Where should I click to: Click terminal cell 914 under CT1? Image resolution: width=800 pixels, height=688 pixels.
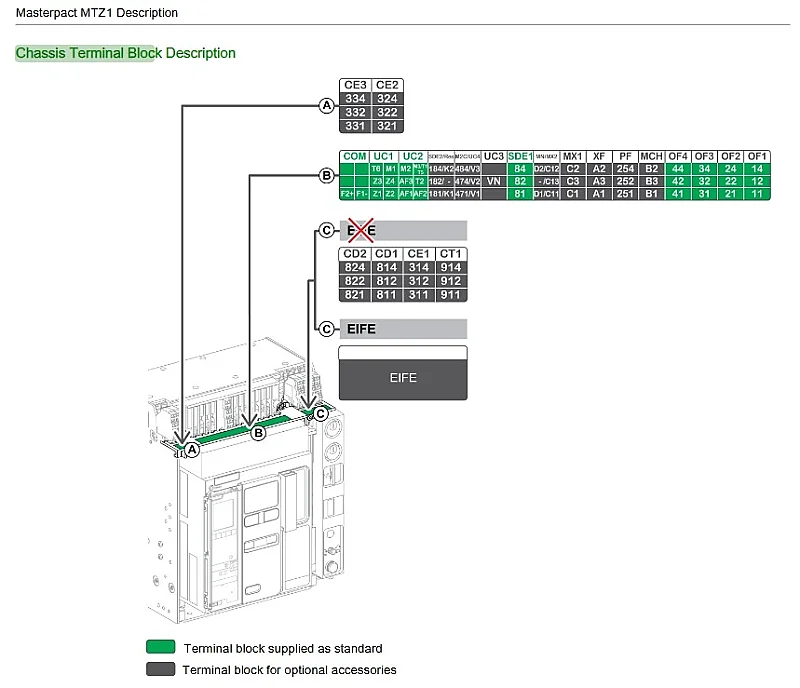[x=451, y=267]
